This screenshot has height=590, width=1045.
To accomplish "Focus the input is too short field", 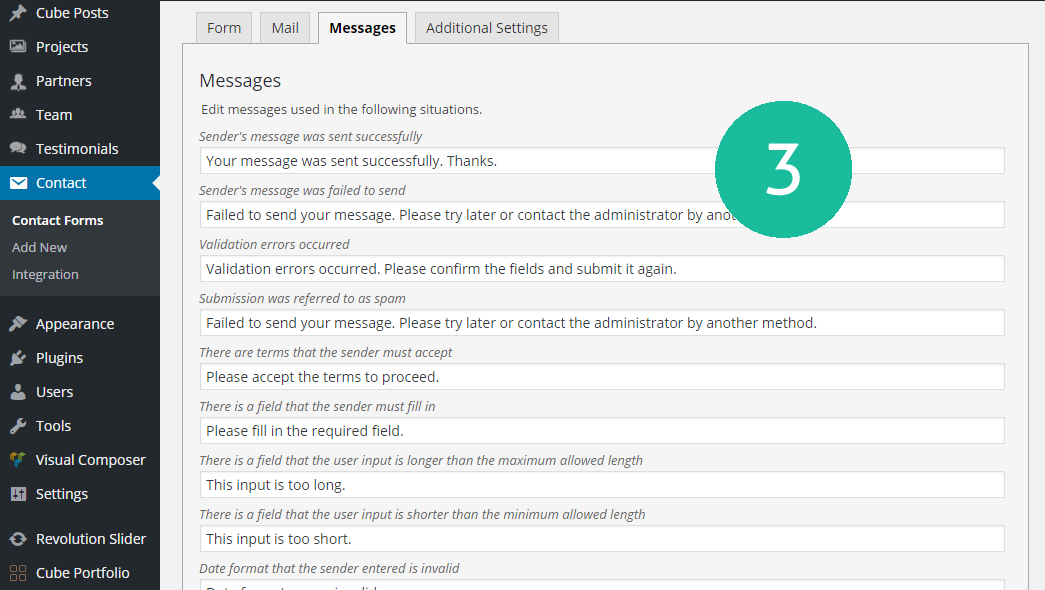I will (x=601, y=539).
